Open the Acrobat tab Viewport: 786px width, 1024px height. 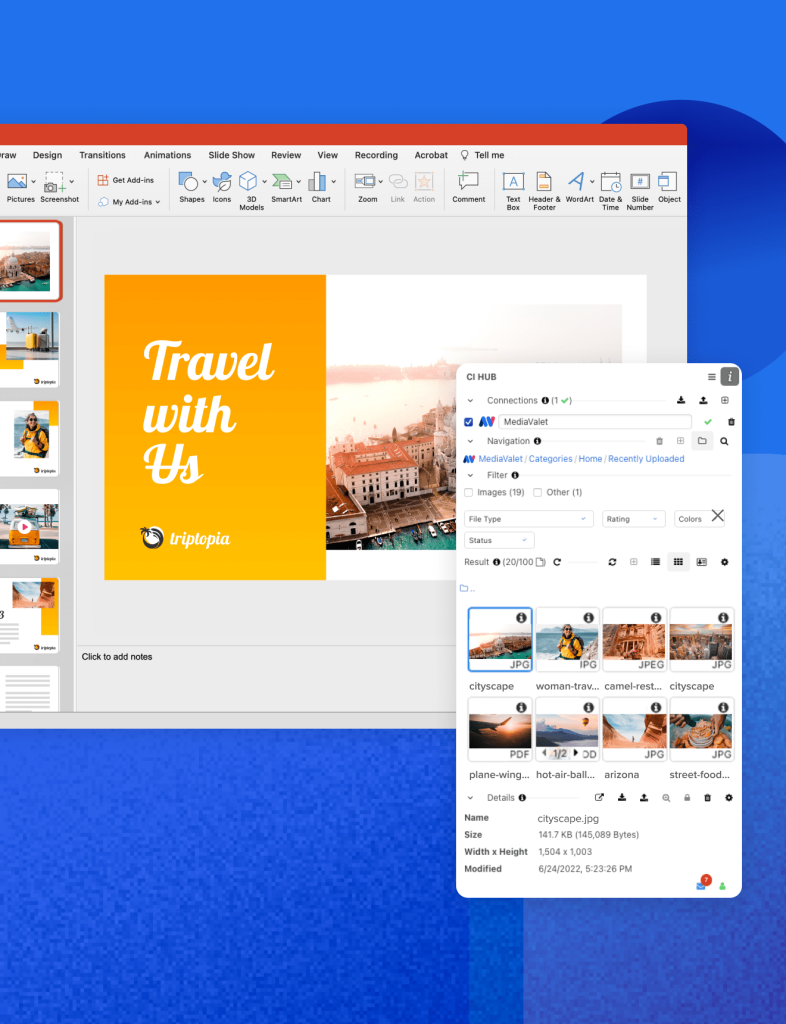point(431,155)
